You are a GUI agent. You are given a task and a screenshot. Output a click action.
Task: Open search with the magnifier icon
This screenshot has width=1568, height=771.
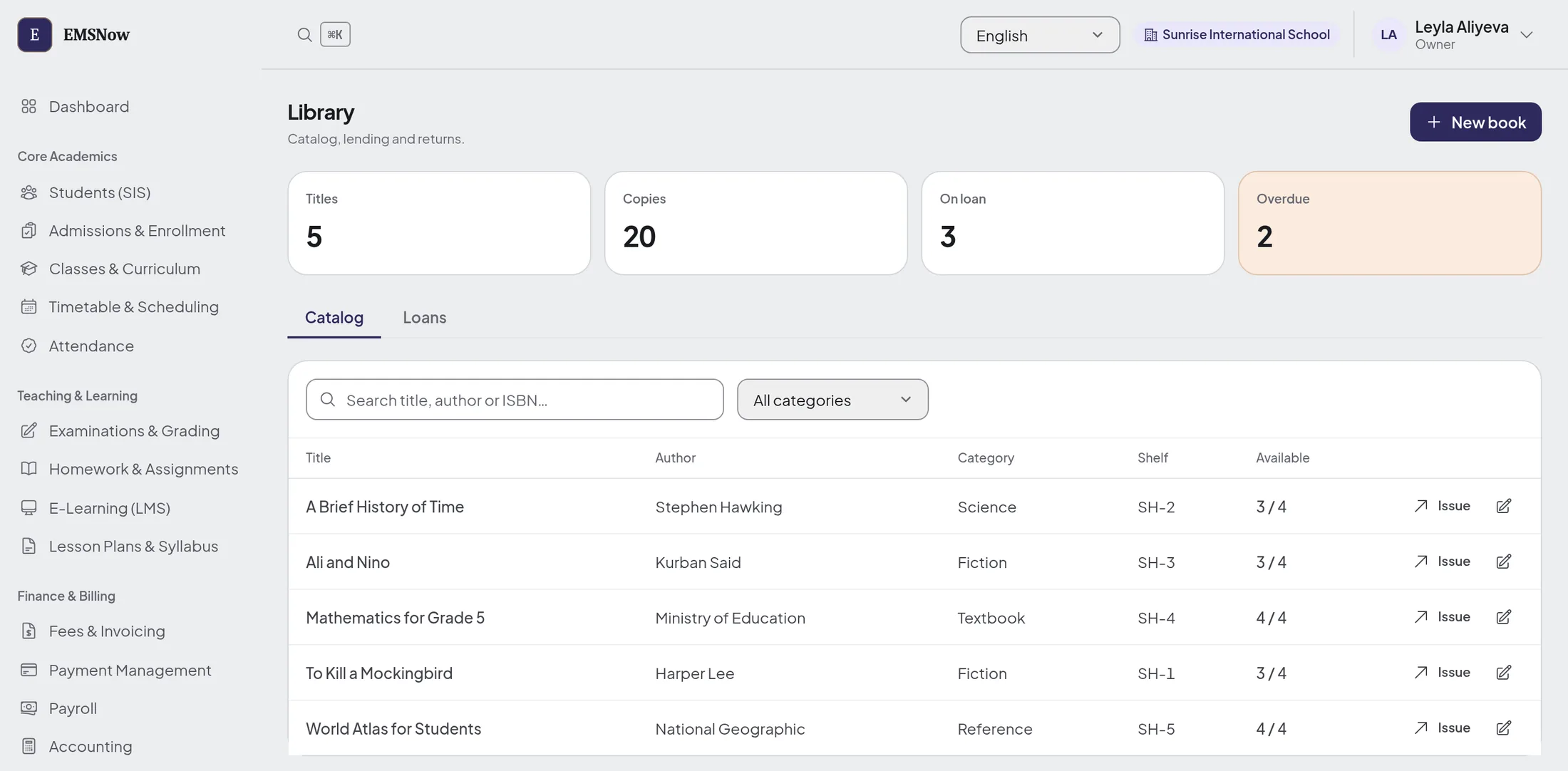(x=304, y=34)
